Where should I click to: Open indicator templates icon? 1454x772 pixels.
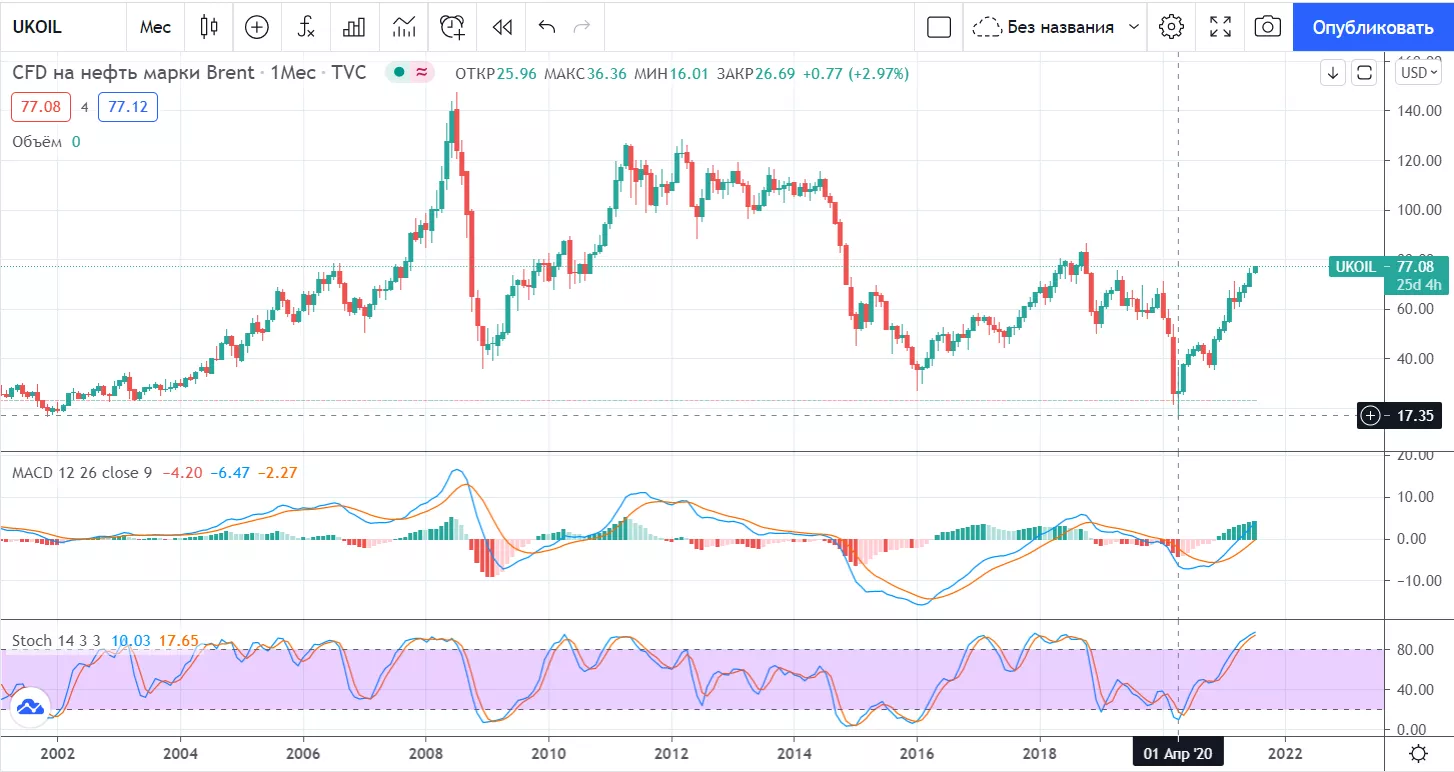tap(404, 27)
